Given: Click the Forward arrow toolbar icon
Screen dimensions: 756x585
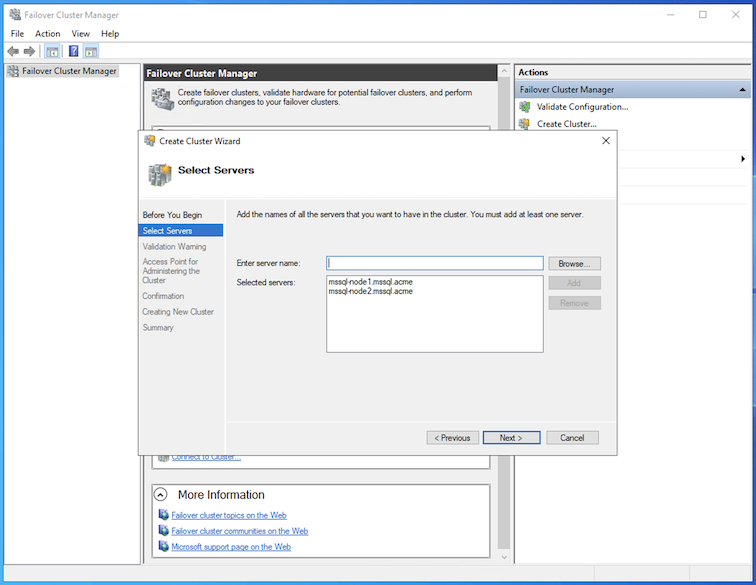Looking at the screenshot, I should point(29,51).
